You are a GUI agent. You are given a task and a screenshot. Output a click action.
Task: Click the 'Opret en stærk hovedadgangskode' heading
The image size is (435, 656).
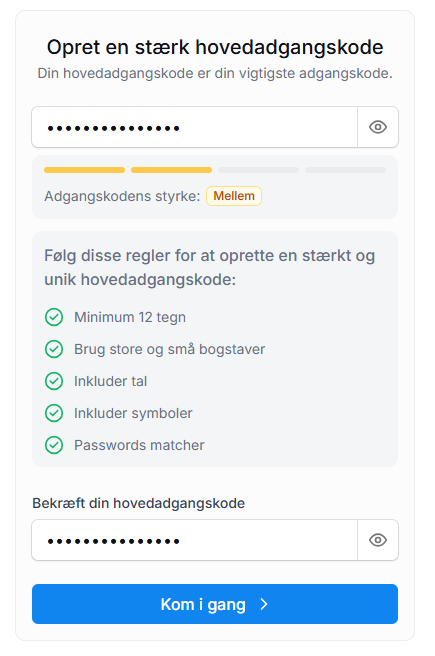[x=215, y=47]
